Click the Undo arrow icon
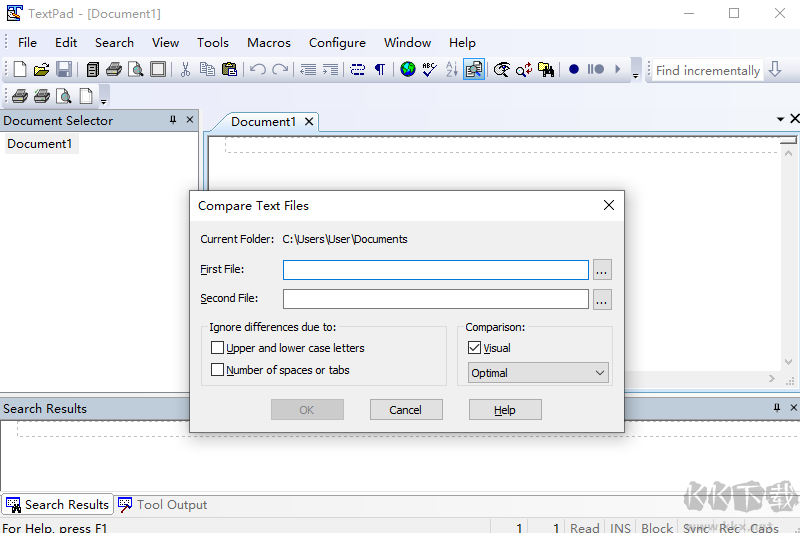Image resolution: width=800 pixels, height=533 pixels. coord(258,69)
